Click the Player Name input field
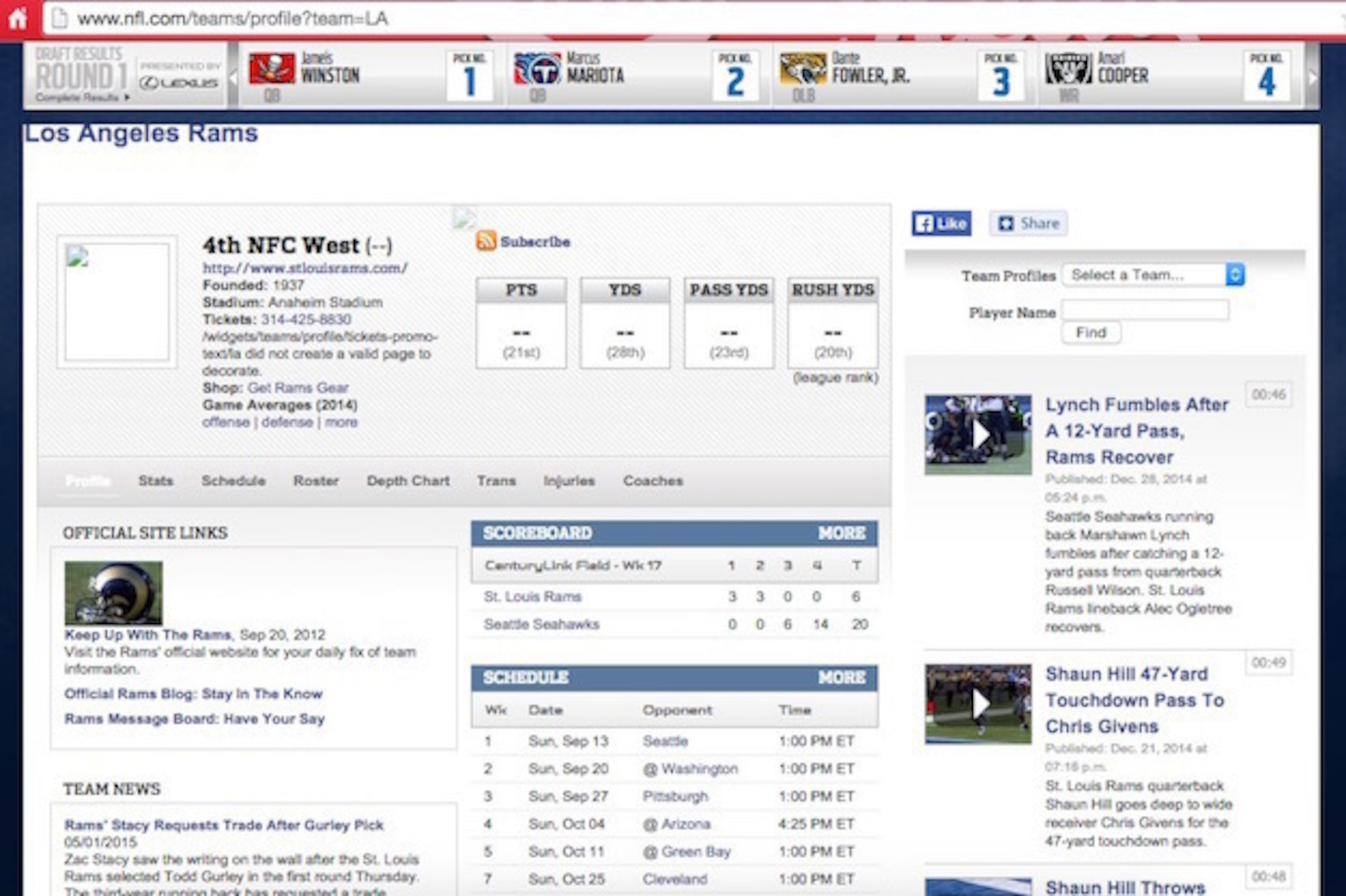1346x896 pixels. 1145,310
